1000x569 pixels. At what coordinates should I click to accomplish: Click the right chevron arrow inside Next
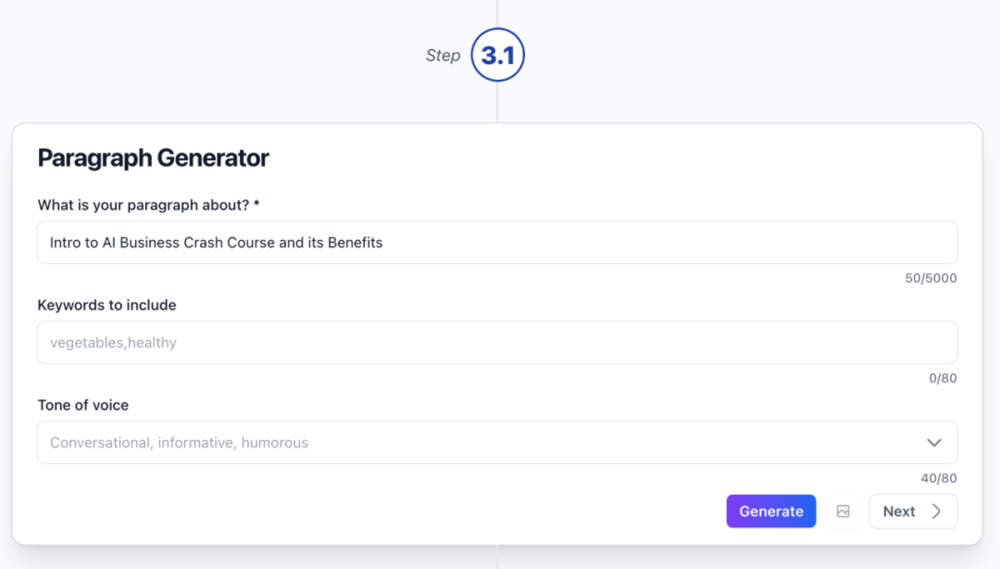(x=936, y=511)
